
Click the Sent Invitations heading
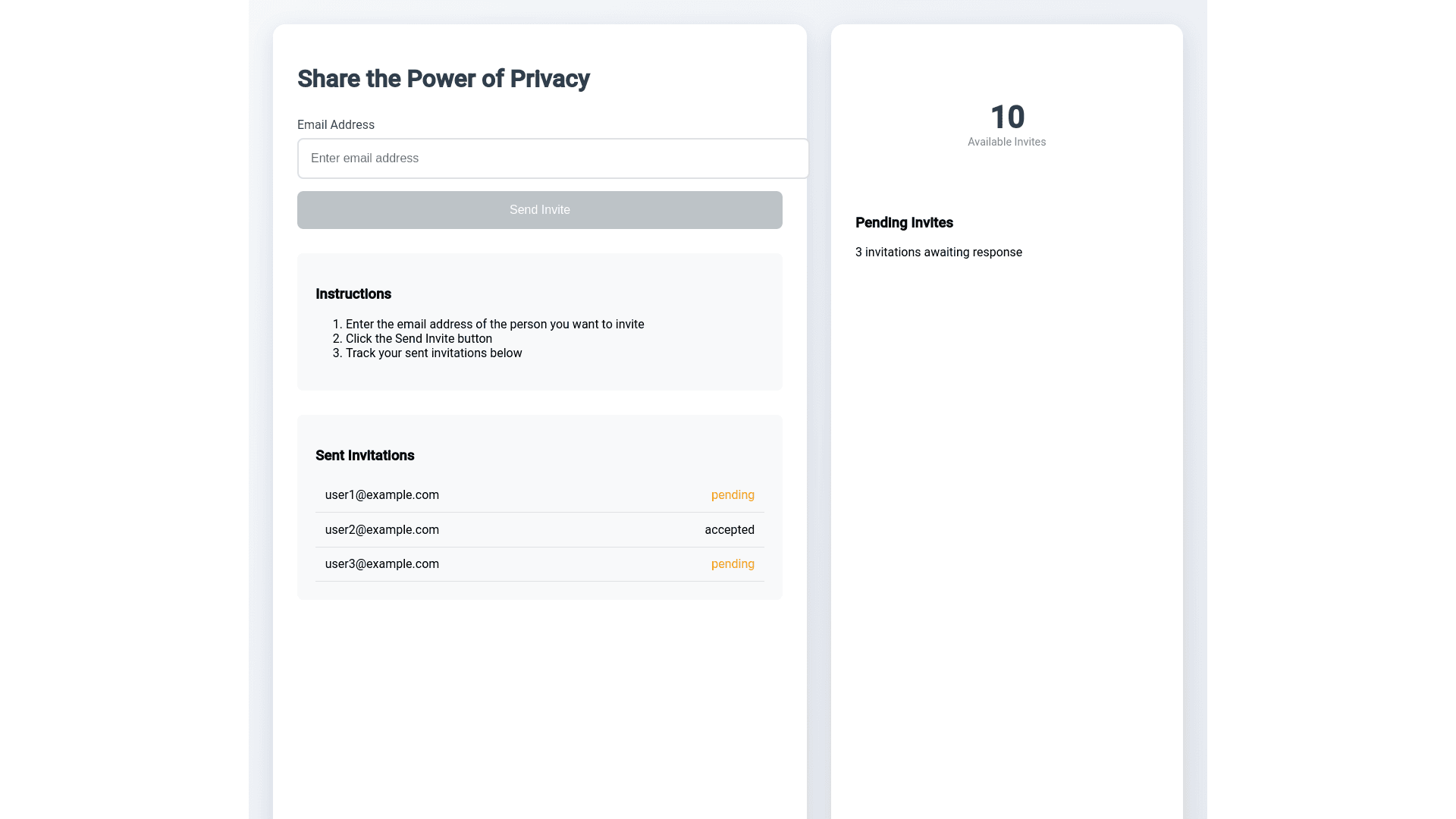(365, 456)
